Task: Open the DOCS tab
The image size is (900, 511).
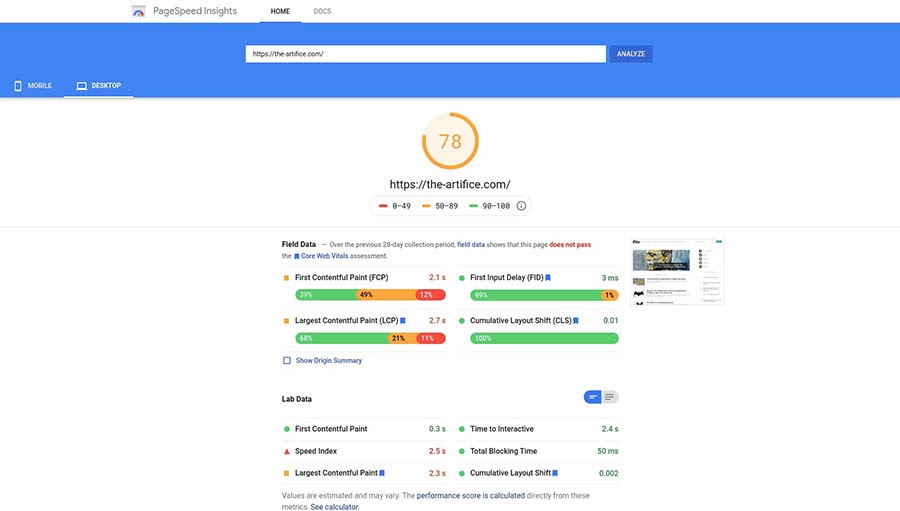Action: [323, 11]
